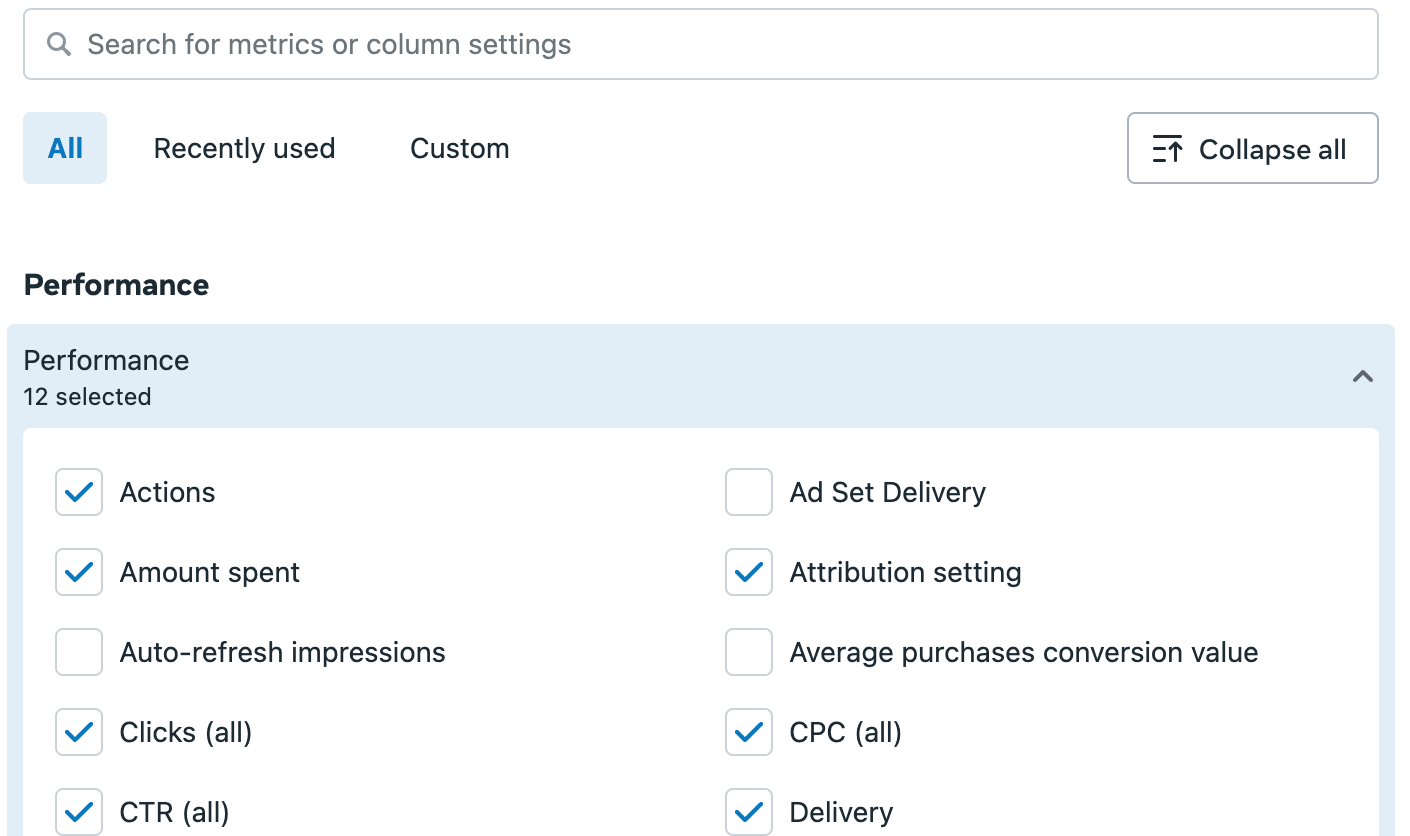Click the Amount spent label

coord(210,572)
